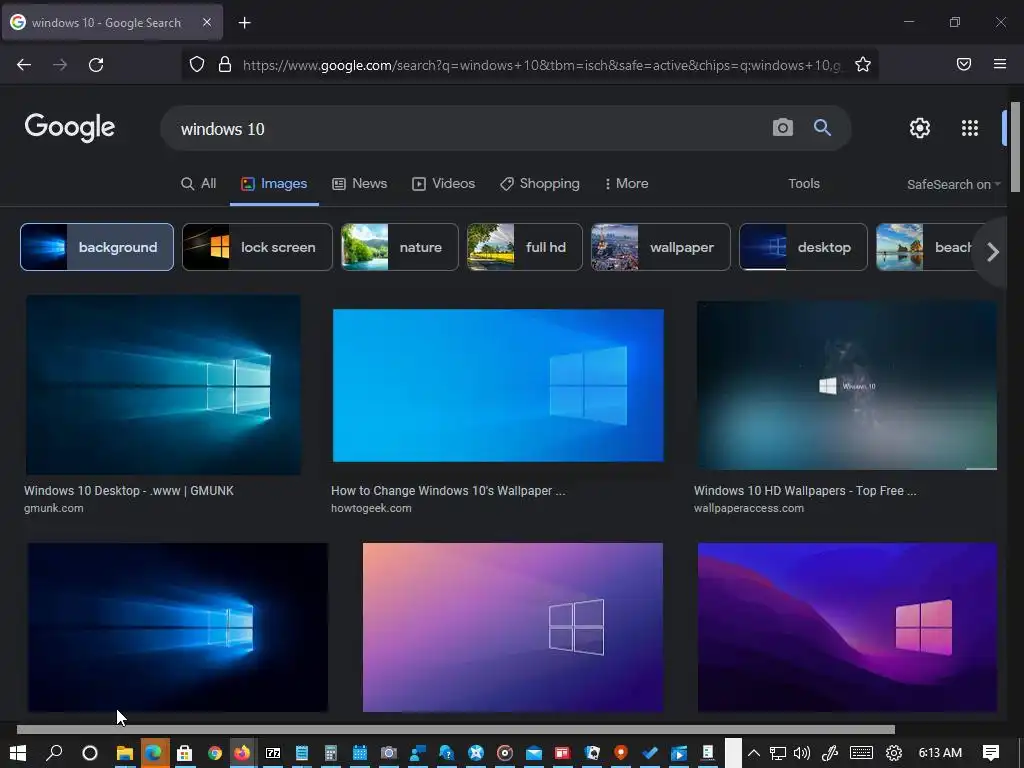This screenshot has width=1024, height=768.
Task: Expand the More search options menu
Action: [626, 184]
